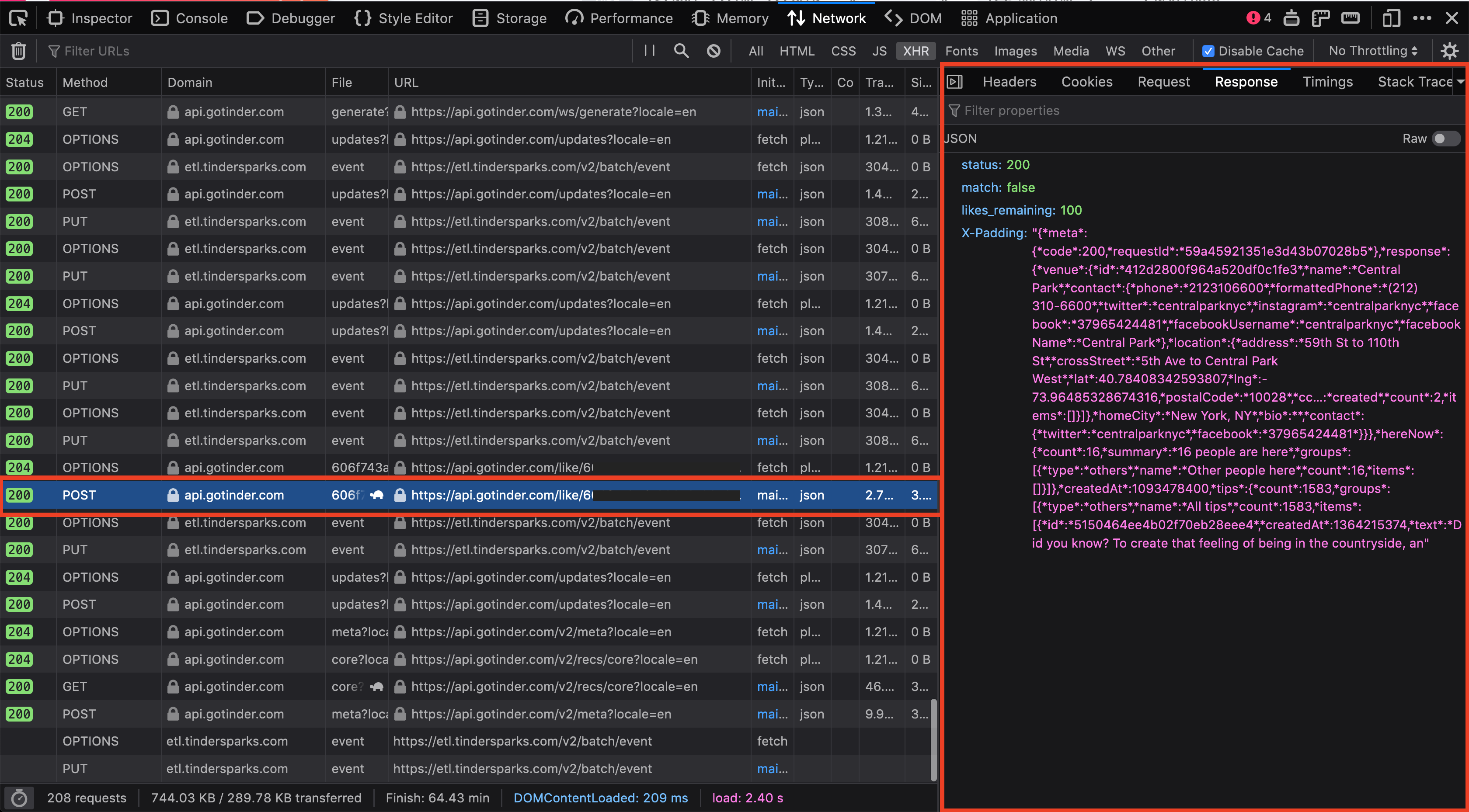Open the DevTools more options menu

(1422, 18)
